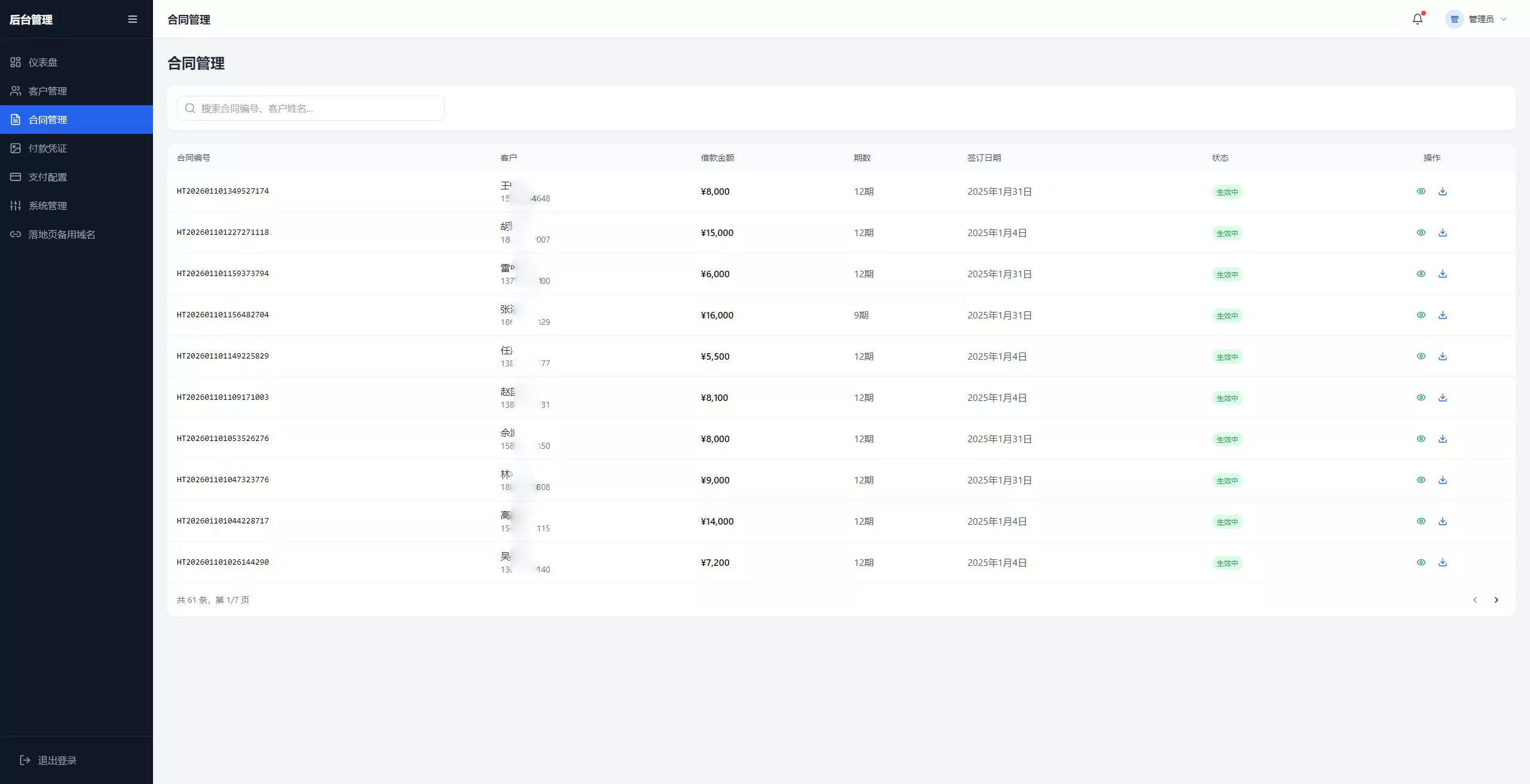Download contract HT202601101349527174
1530x784 pixels.
coord(1442,191)
